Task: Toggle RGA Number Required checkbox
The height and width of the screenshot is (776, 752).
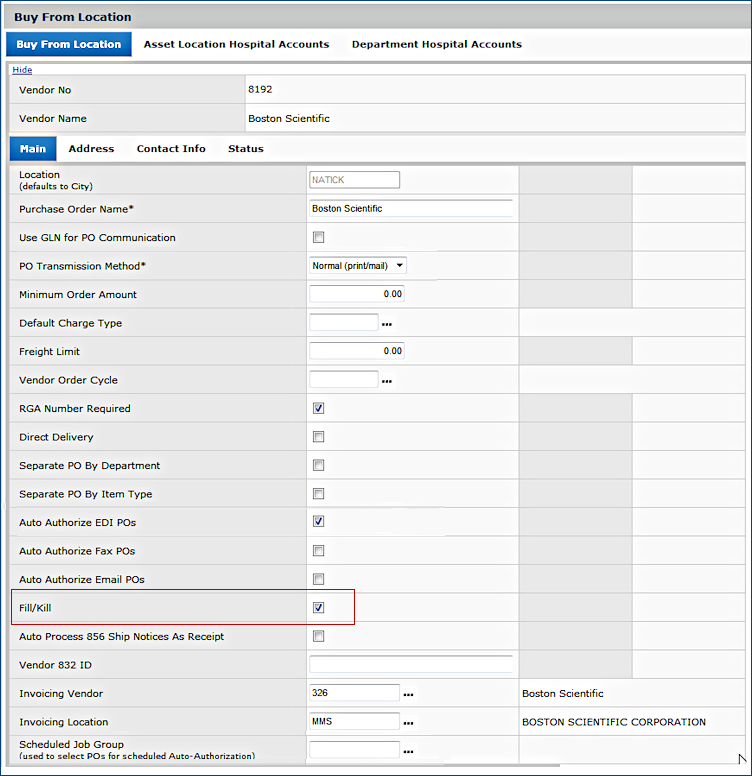Action: coord(318,409)
